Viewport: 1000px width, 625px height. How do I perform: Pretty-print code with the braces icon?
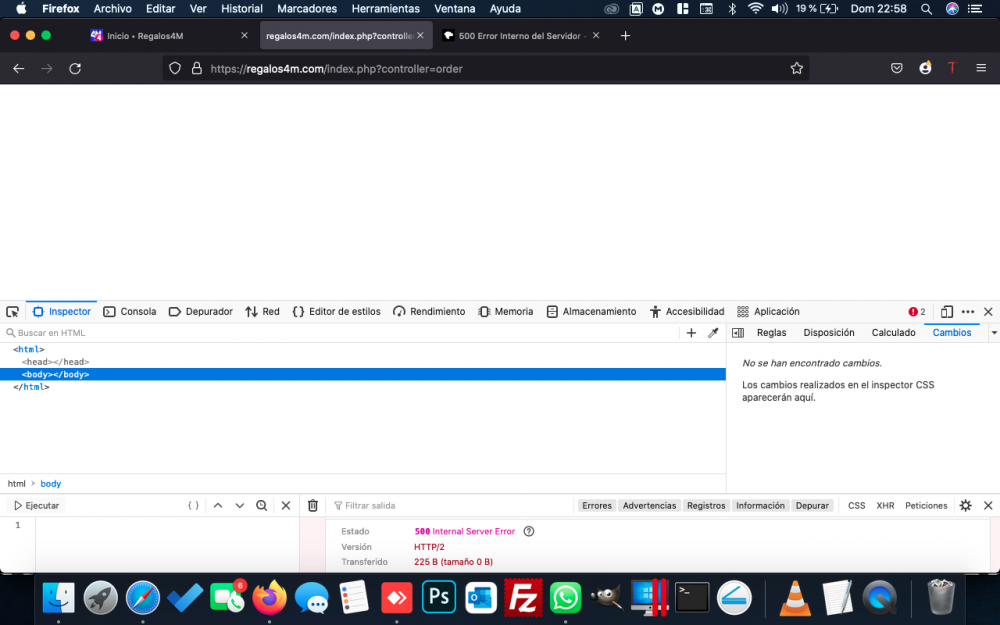tap(192, 505)
